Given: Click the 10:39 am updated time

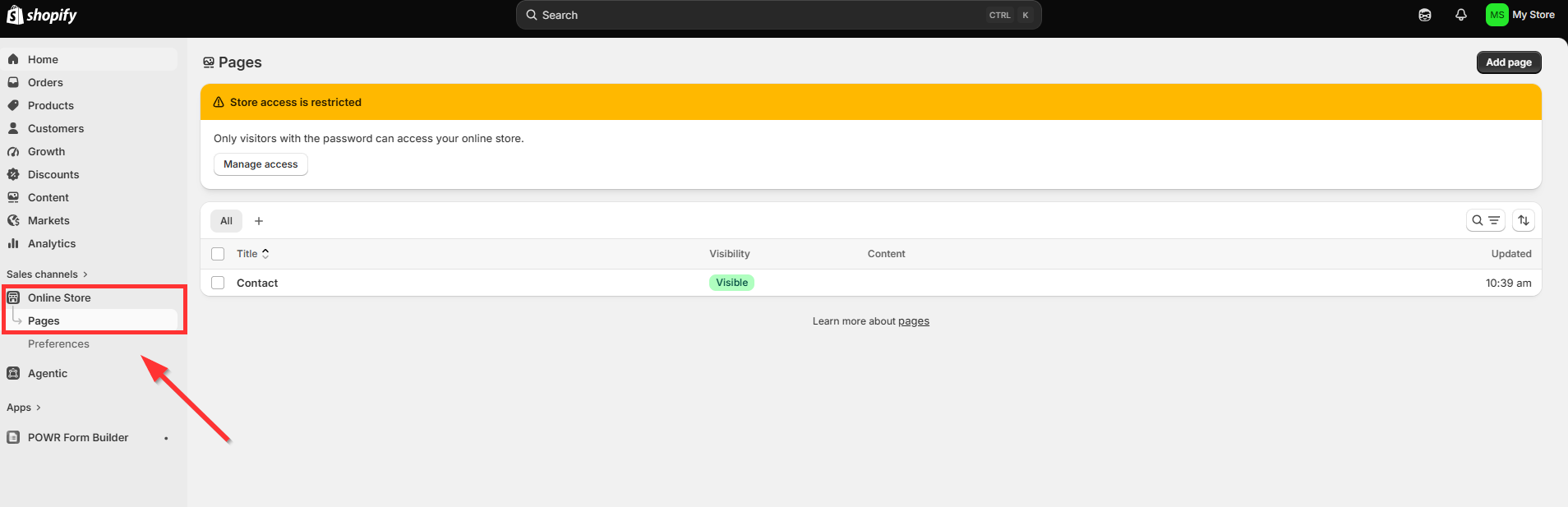Looking at the screenshot, I should pyautogui.click(x=1508, y=283).
